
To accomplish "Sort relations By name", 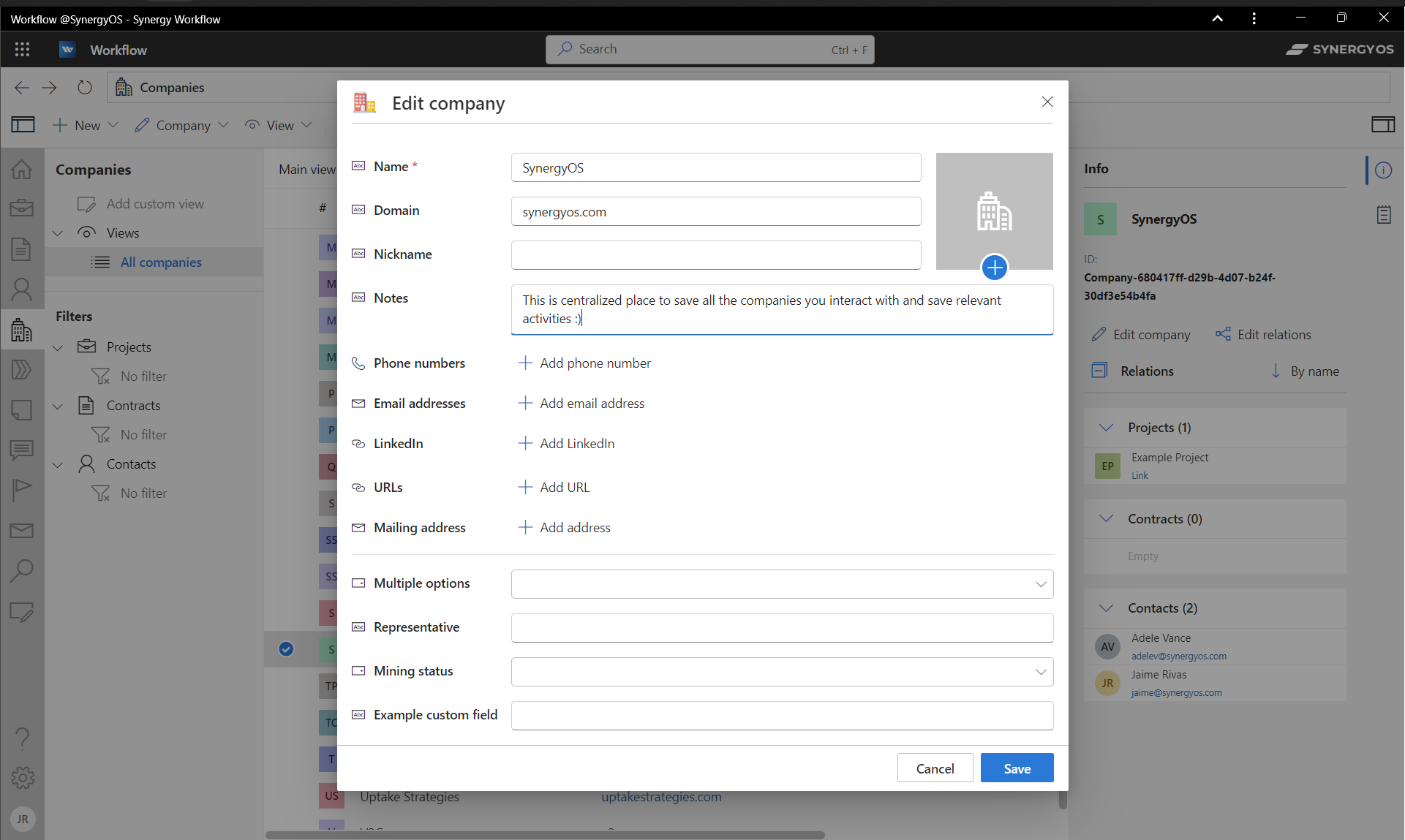I will (x=1306, y=371).
